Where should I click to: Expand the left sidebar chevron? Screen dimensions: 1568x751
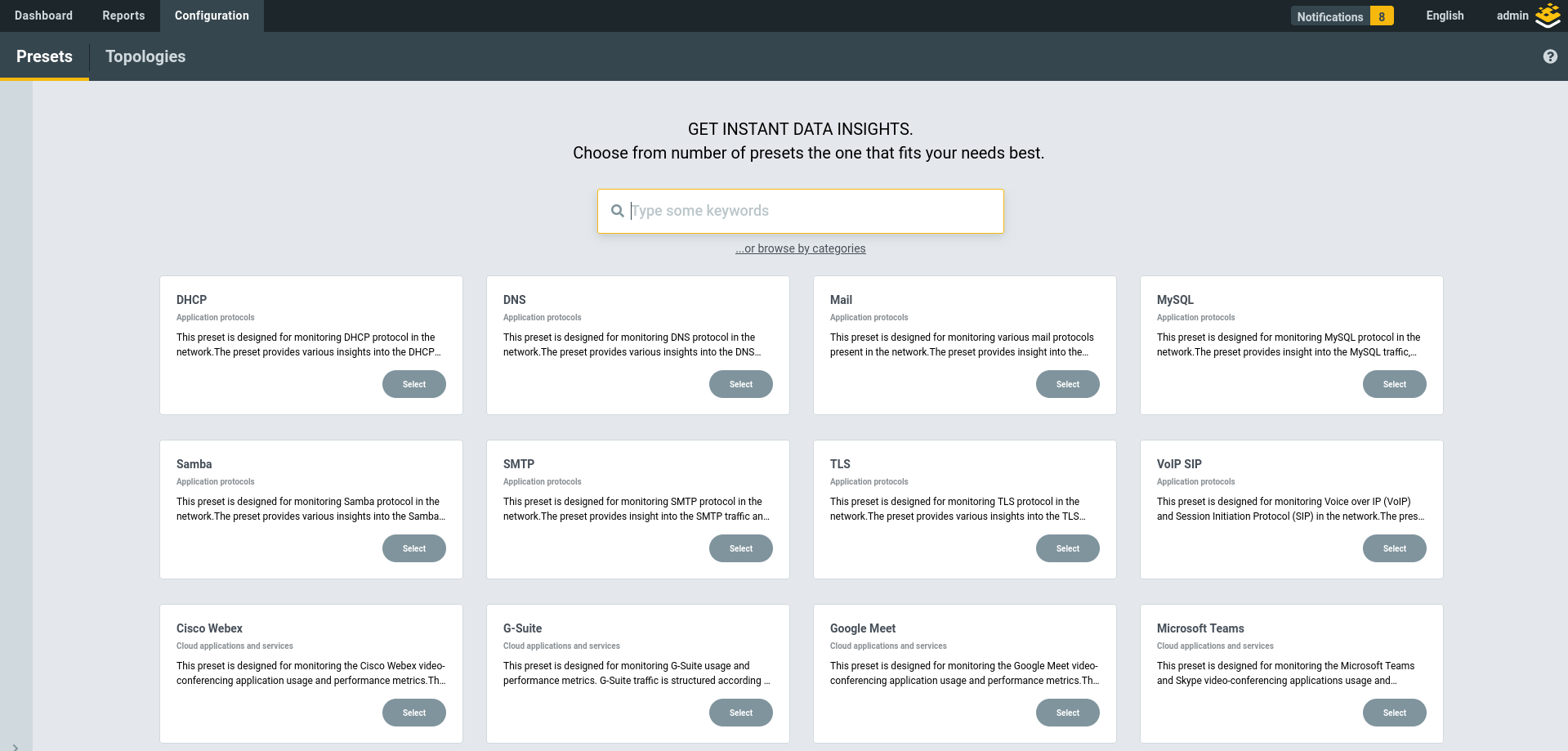coord(16,746)
